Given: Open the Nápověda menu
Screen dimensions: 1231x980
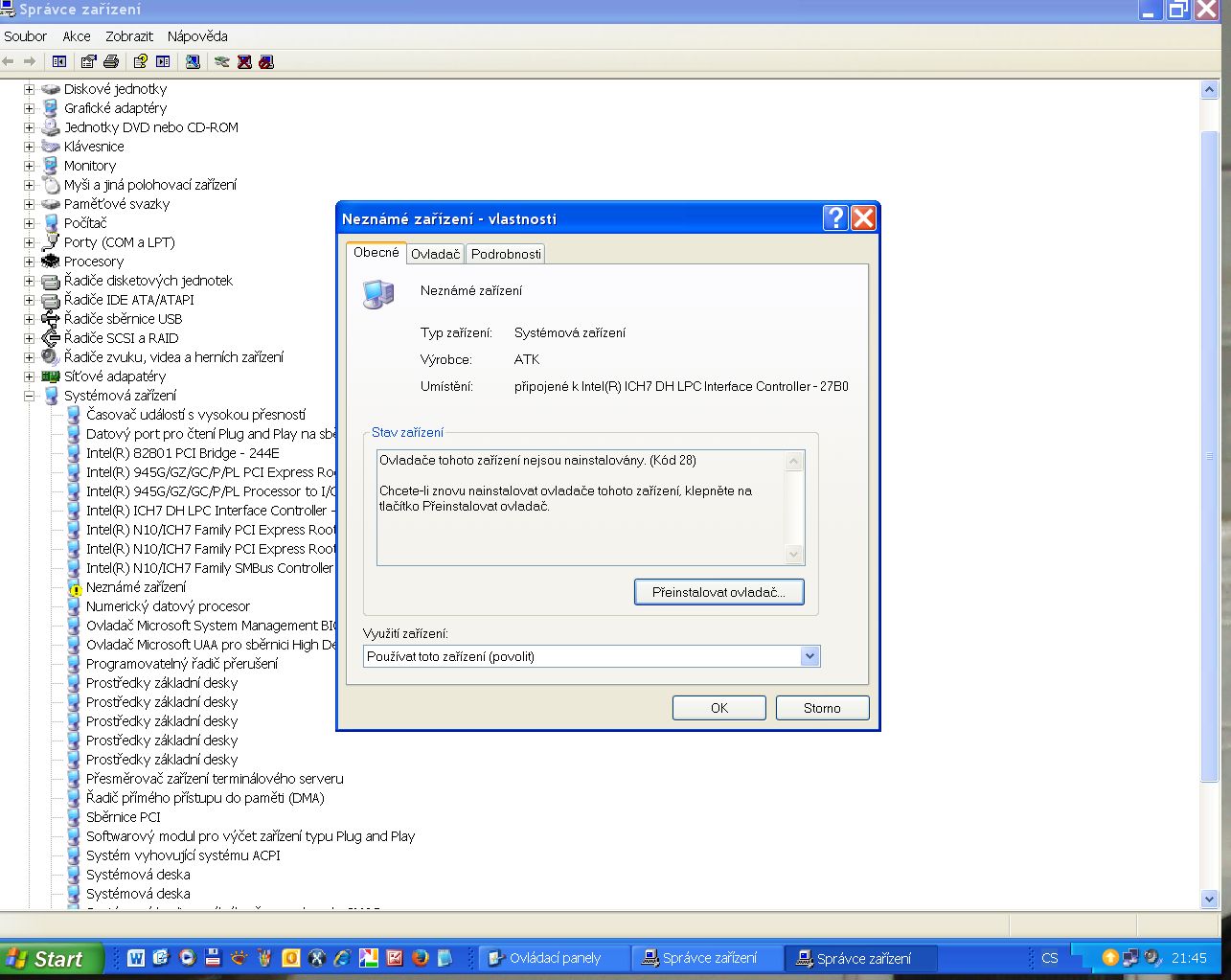Looking at the screenshot, I should (x=197, y=36).
